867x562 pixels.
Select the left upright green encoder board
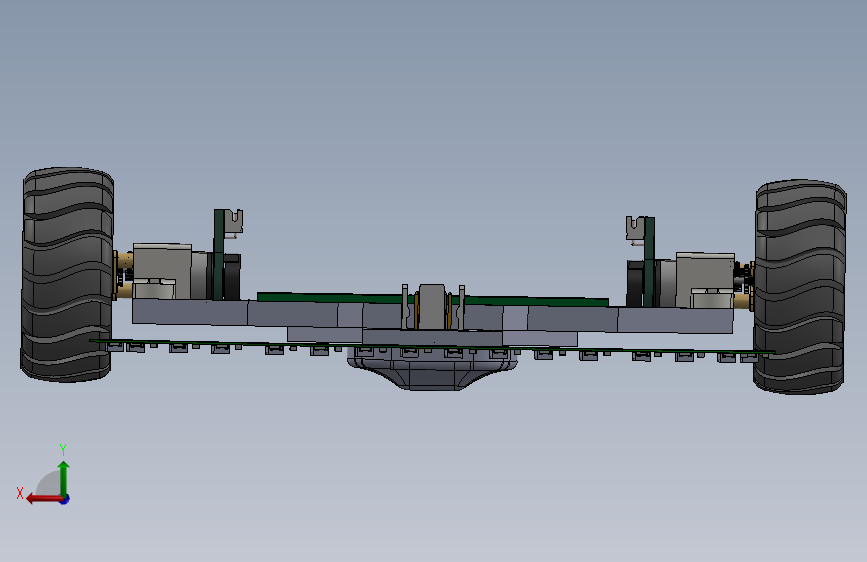(x=219, y=254)
